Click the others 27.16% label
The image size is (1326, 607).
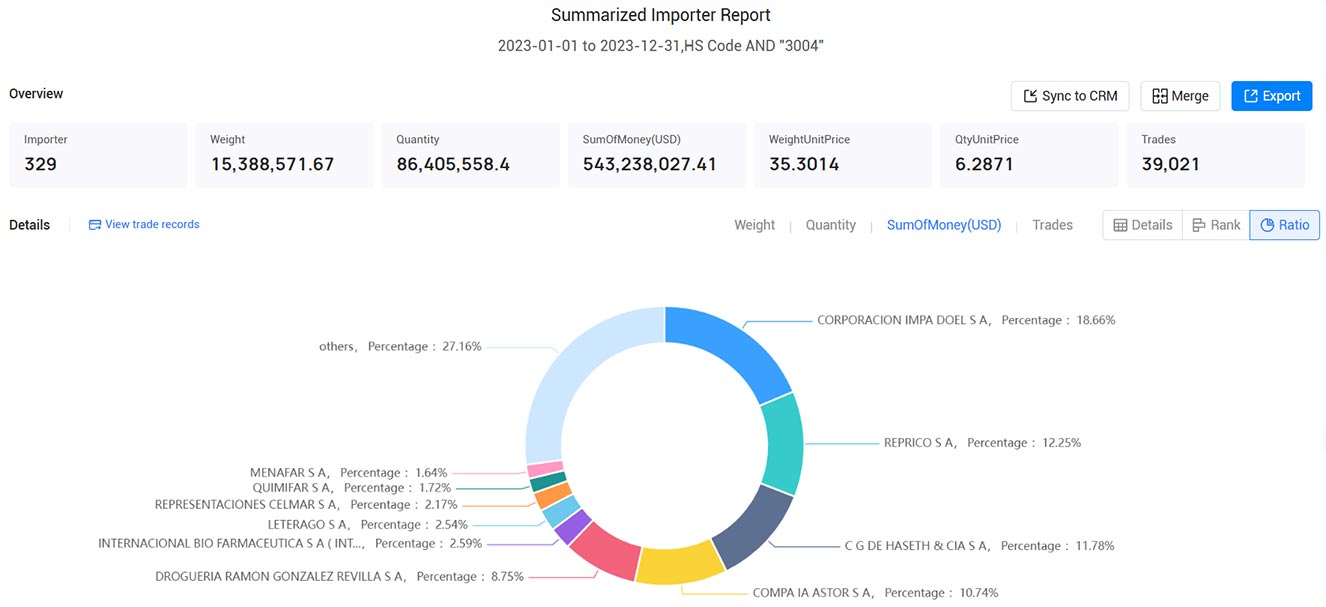coord(400,347)
